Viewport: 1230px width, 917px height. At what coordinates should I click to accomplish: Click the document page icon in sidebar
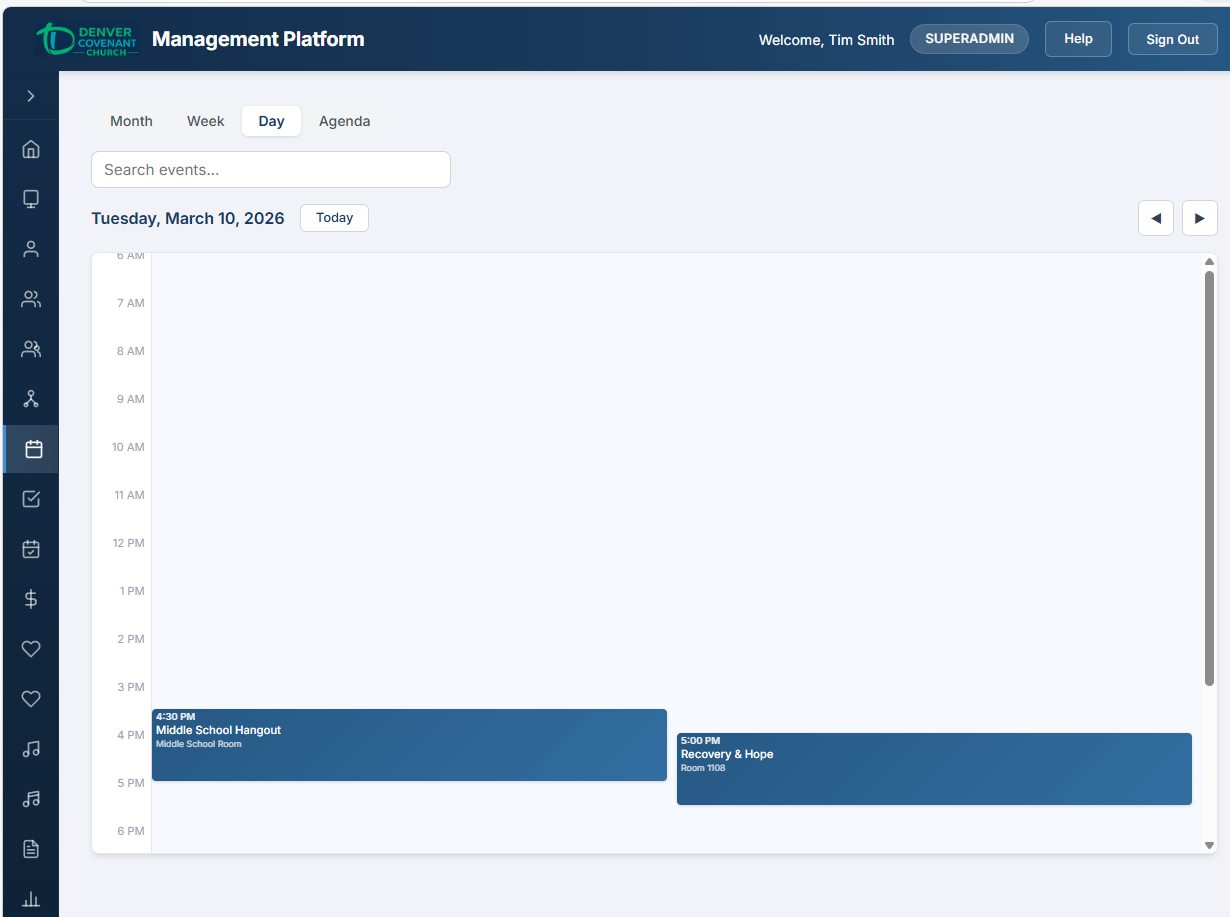click(31, 849)
